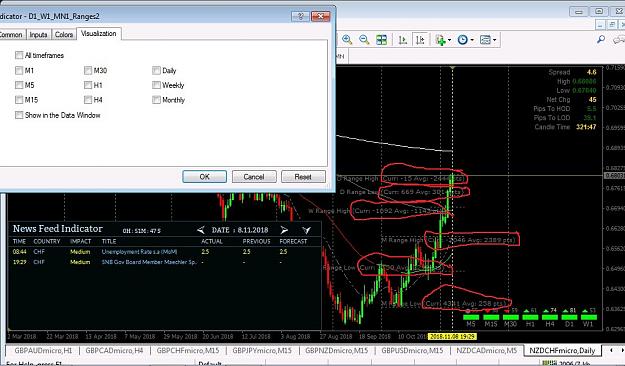The height and width of the screenshot is (366, 625).
Task: Select the SNB Gov Board Member news row
Action: point(164,262)
